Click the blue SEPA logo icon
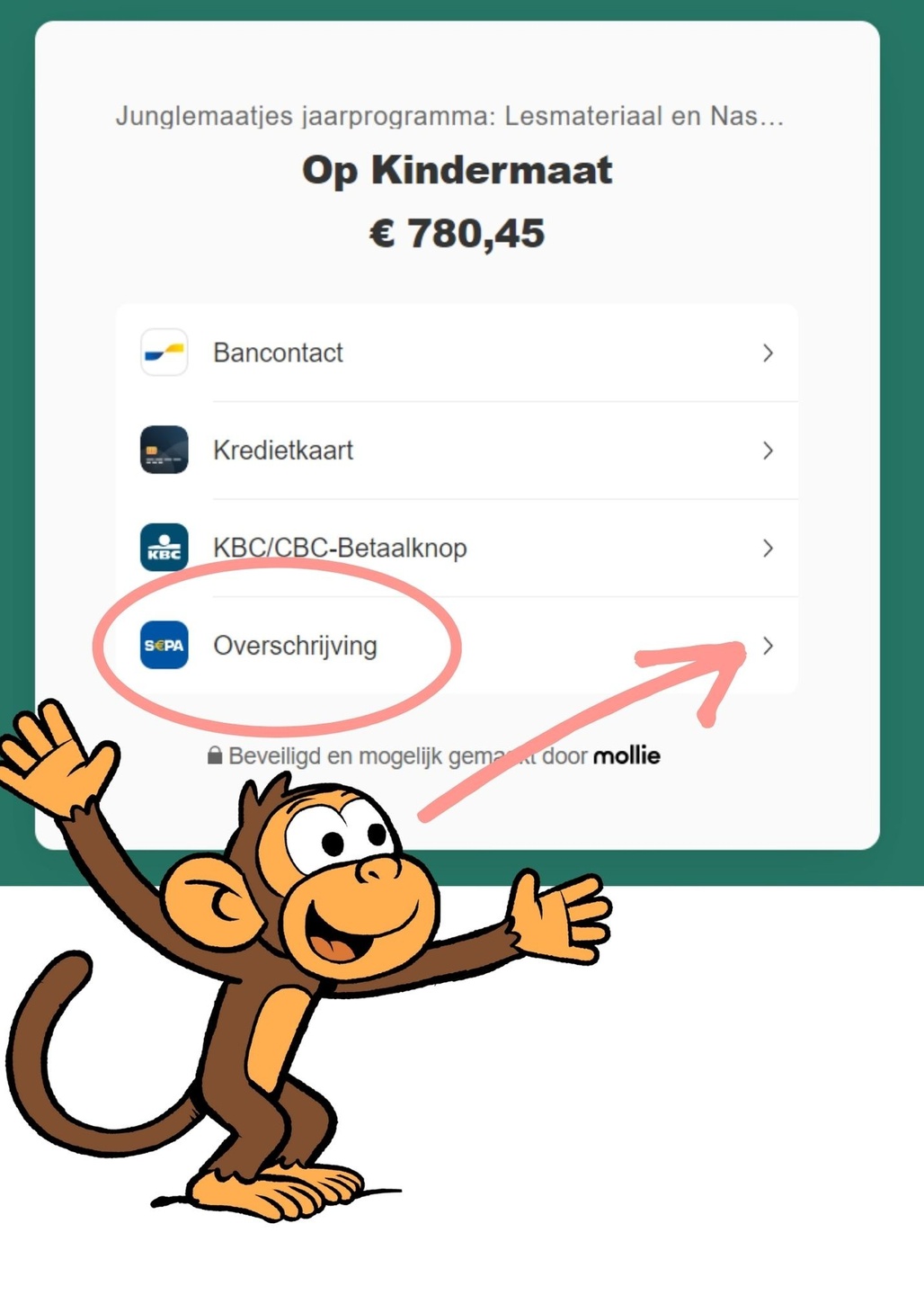Viewport: 924px width, 1295px height. click(164, 645)
